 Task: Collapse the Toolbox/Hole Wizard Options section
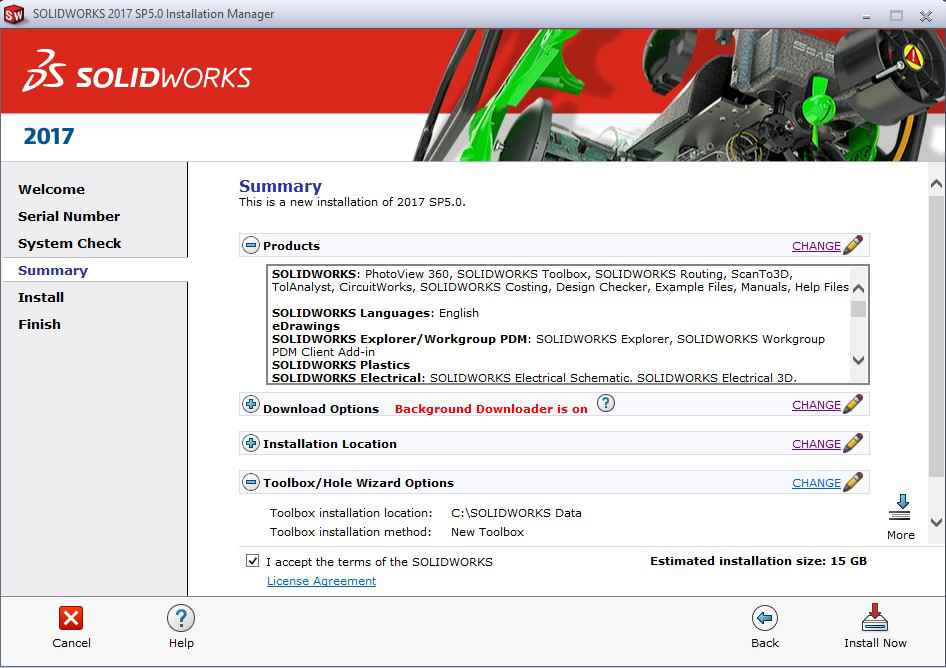[x=251, y=482]
